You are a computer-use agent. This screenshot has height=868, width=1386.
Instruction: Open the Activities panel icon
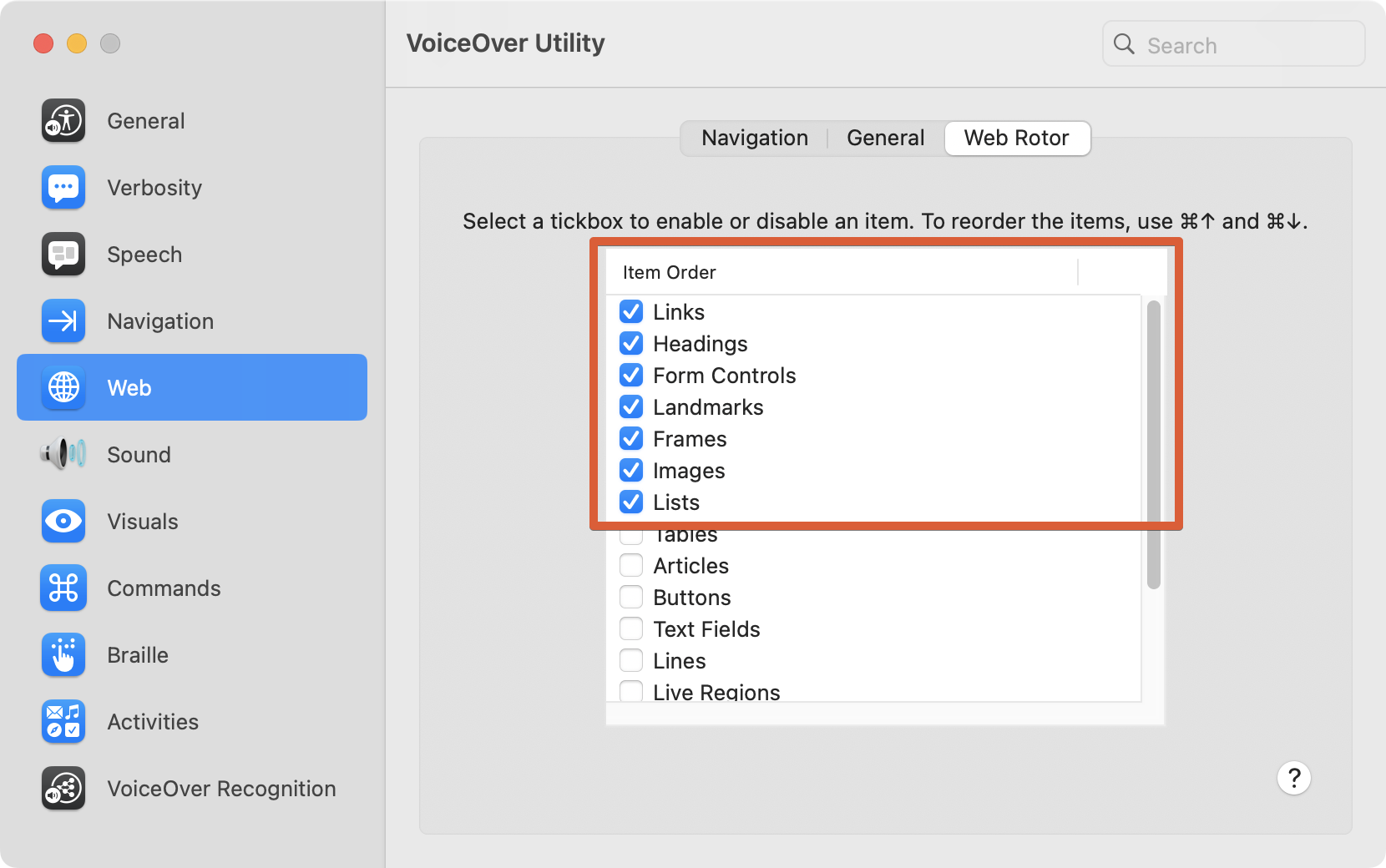point(63,722)
